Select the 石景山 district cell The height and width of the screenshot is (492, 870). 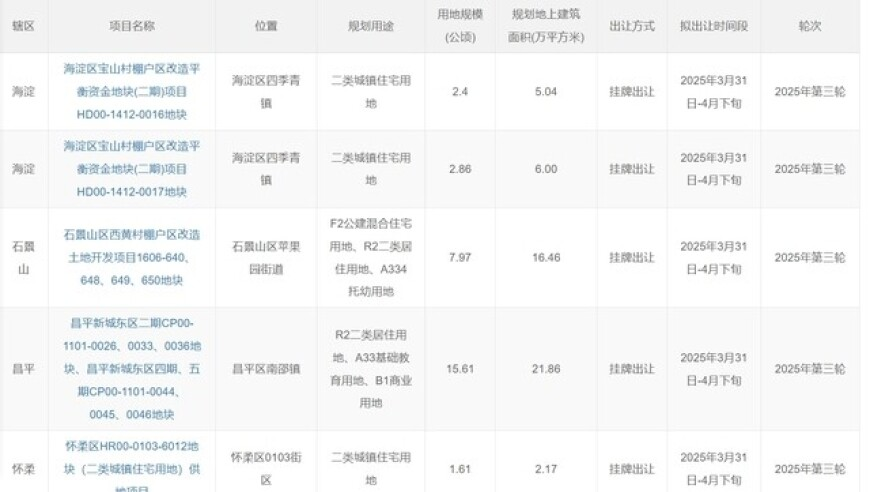23,257
